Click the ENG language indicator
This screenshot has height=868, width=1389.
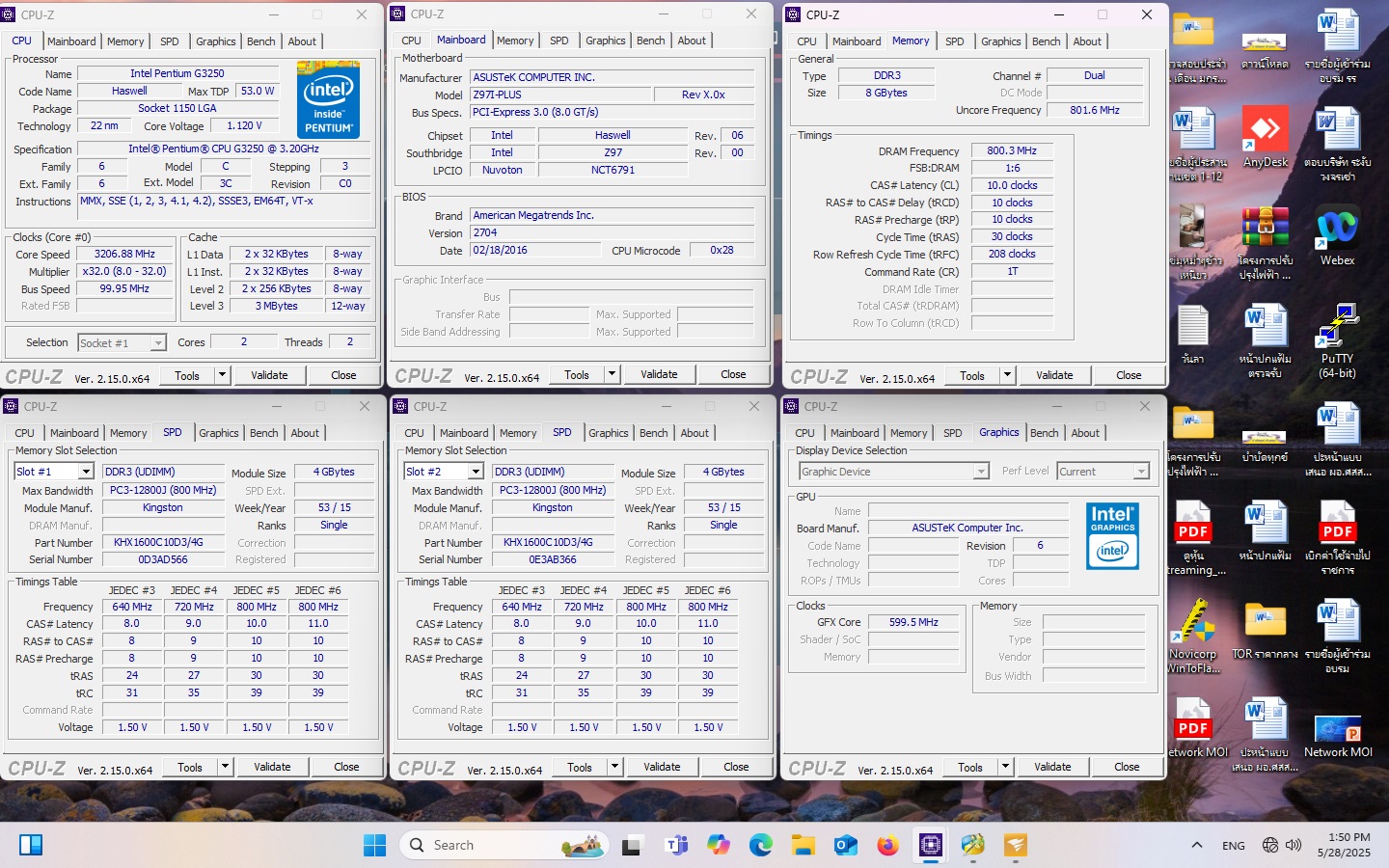(x=1234, y=846)
